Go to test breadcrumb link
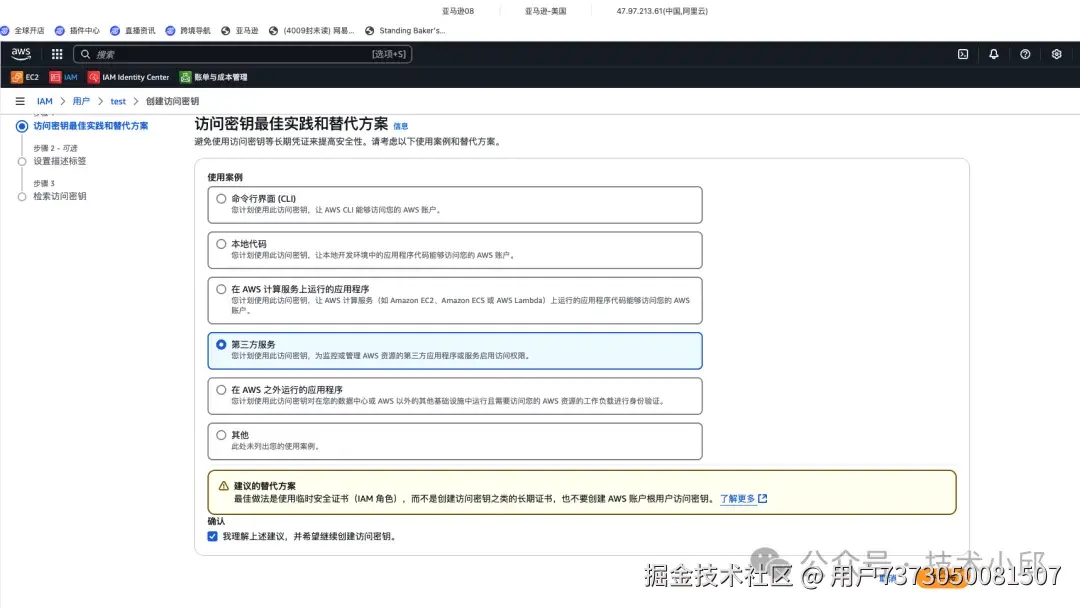This screenshot has height=608, width=1080. click(x=118, y=101)
